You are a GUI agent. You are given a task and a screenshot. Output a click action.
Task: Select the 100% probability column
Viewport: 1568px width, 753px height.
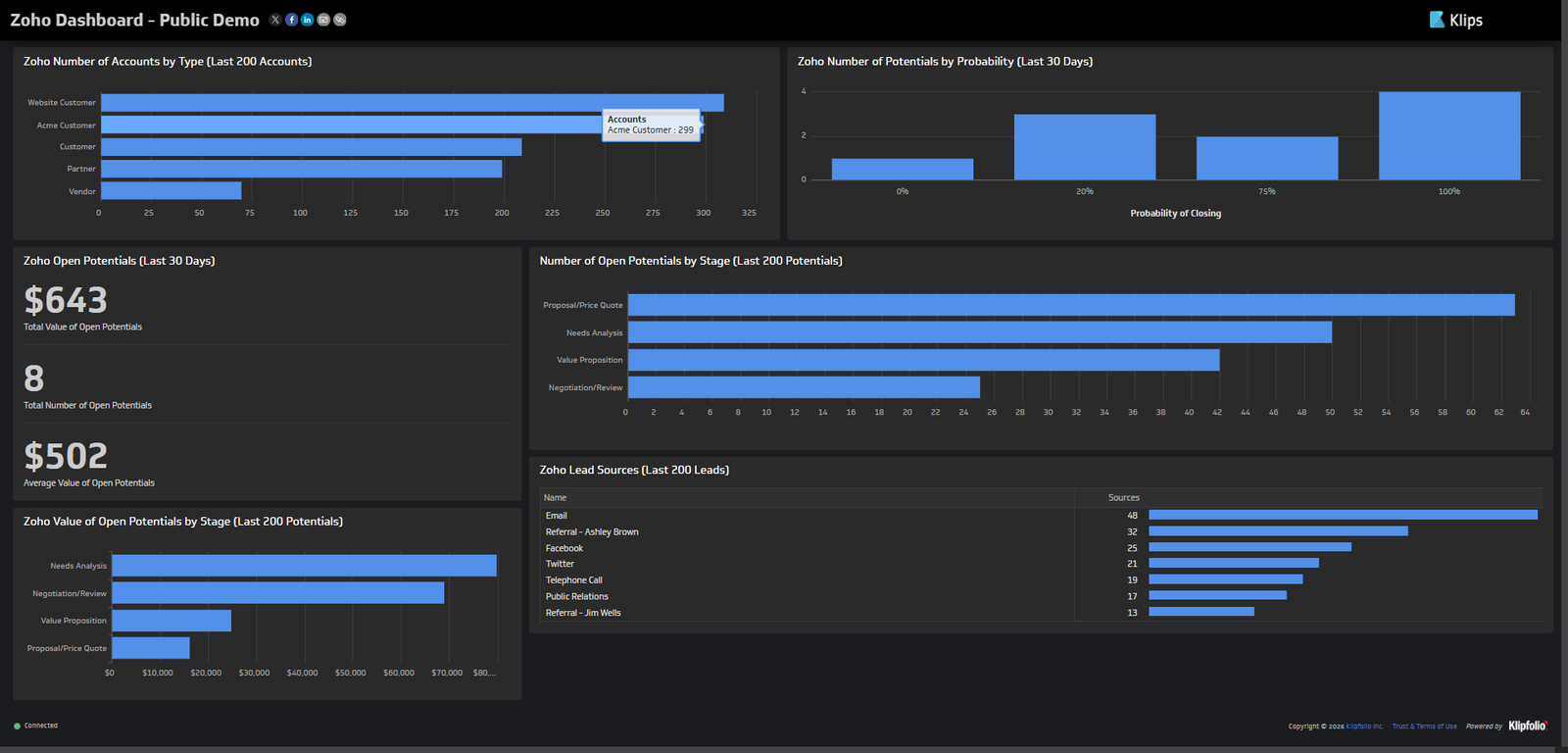coord(1449,135)
